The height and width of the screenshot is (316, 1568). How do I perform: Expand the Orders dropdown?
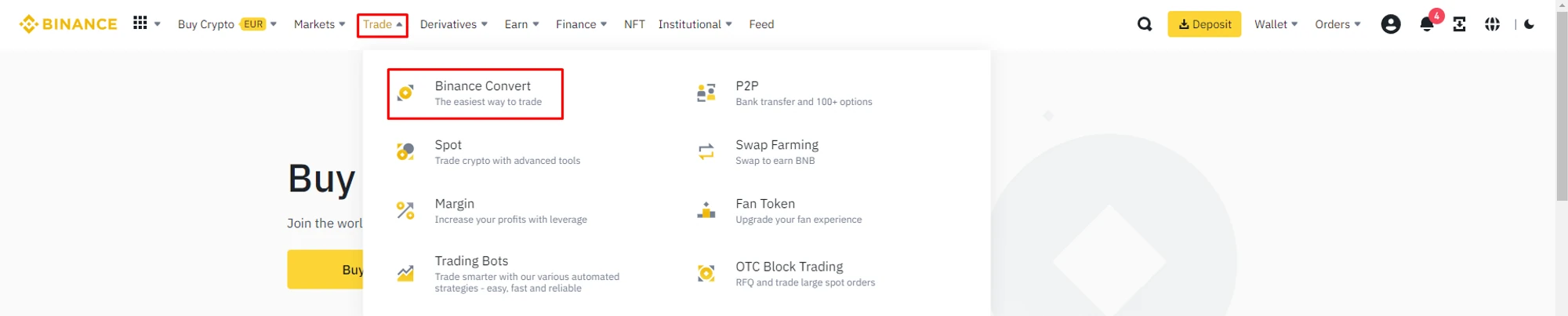(1338, 24)
